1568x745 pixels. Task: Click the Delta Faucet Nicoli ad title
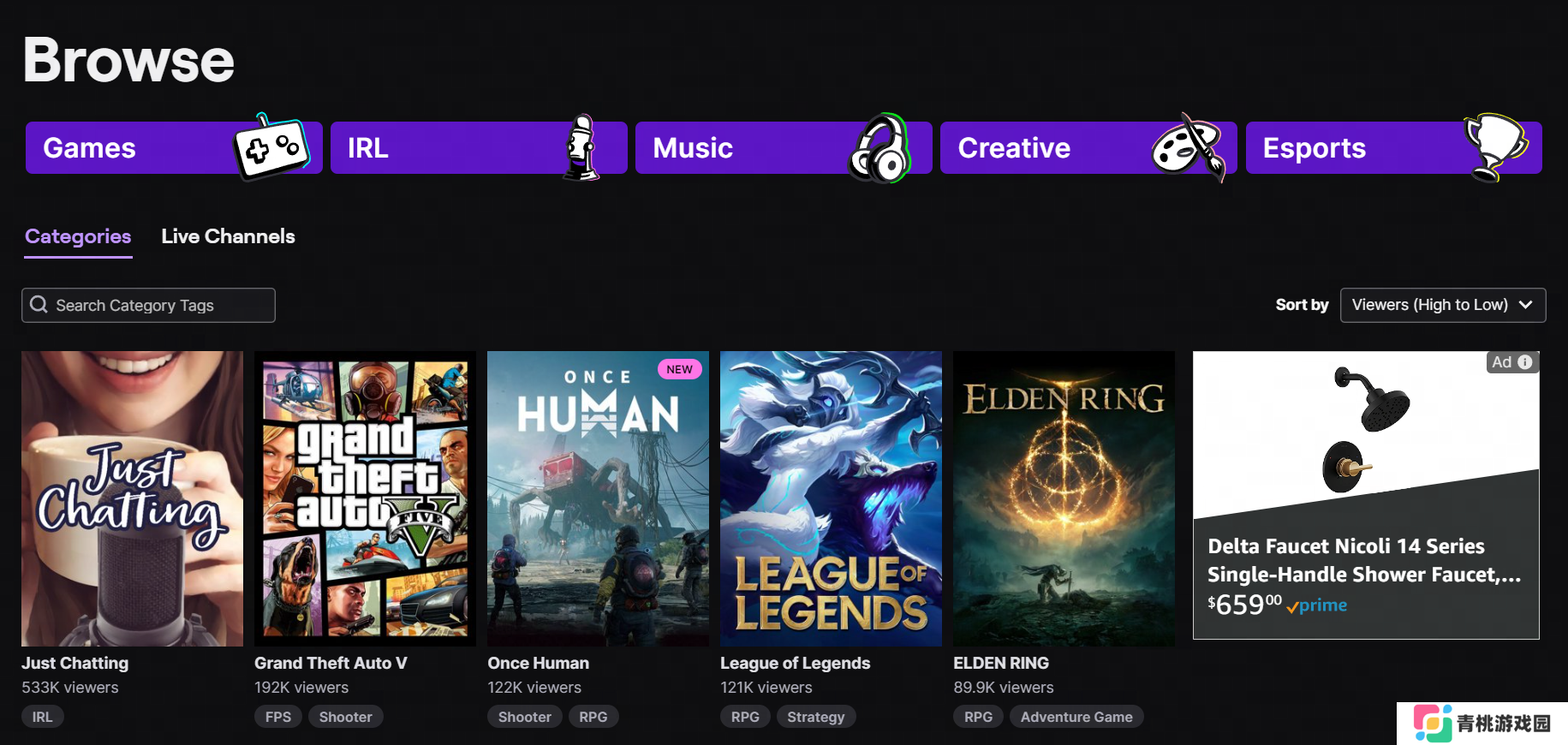1364,560
